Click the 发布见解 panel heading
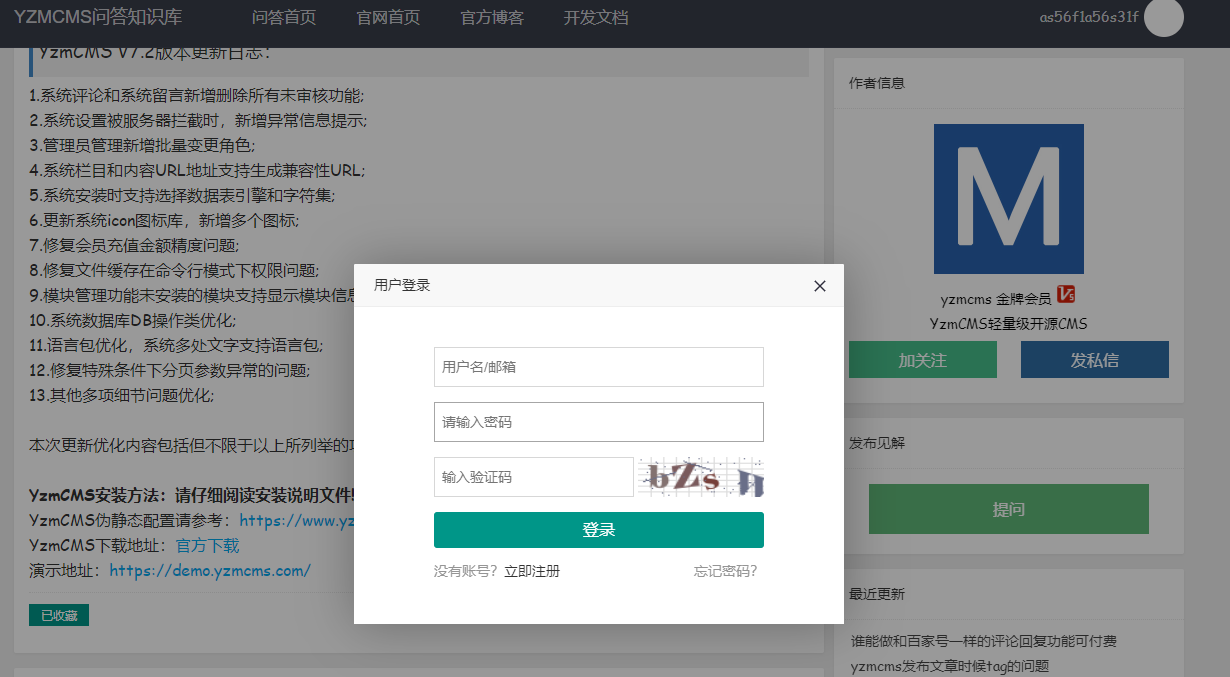Image resolution: width=1230 pixels, height=677 pixels. pos(877,443)
